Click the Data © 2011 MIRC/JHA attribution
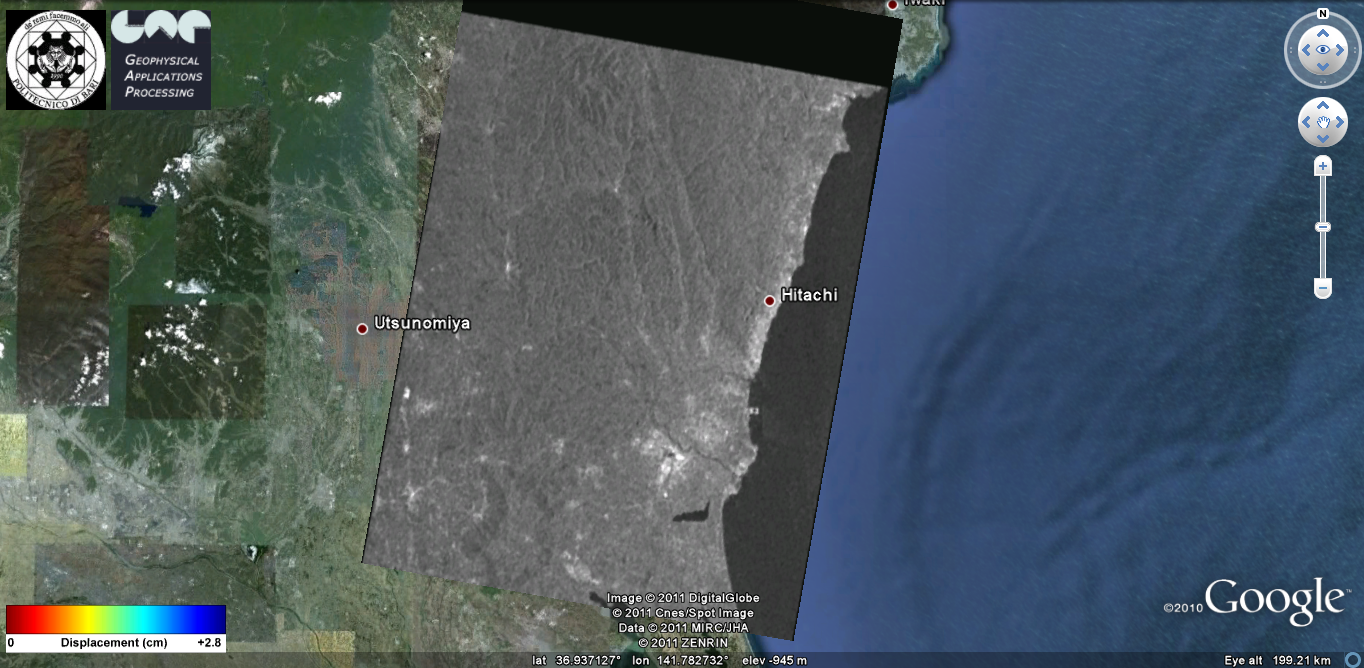This screenshot has height=668, width=1364. point(683,628)
